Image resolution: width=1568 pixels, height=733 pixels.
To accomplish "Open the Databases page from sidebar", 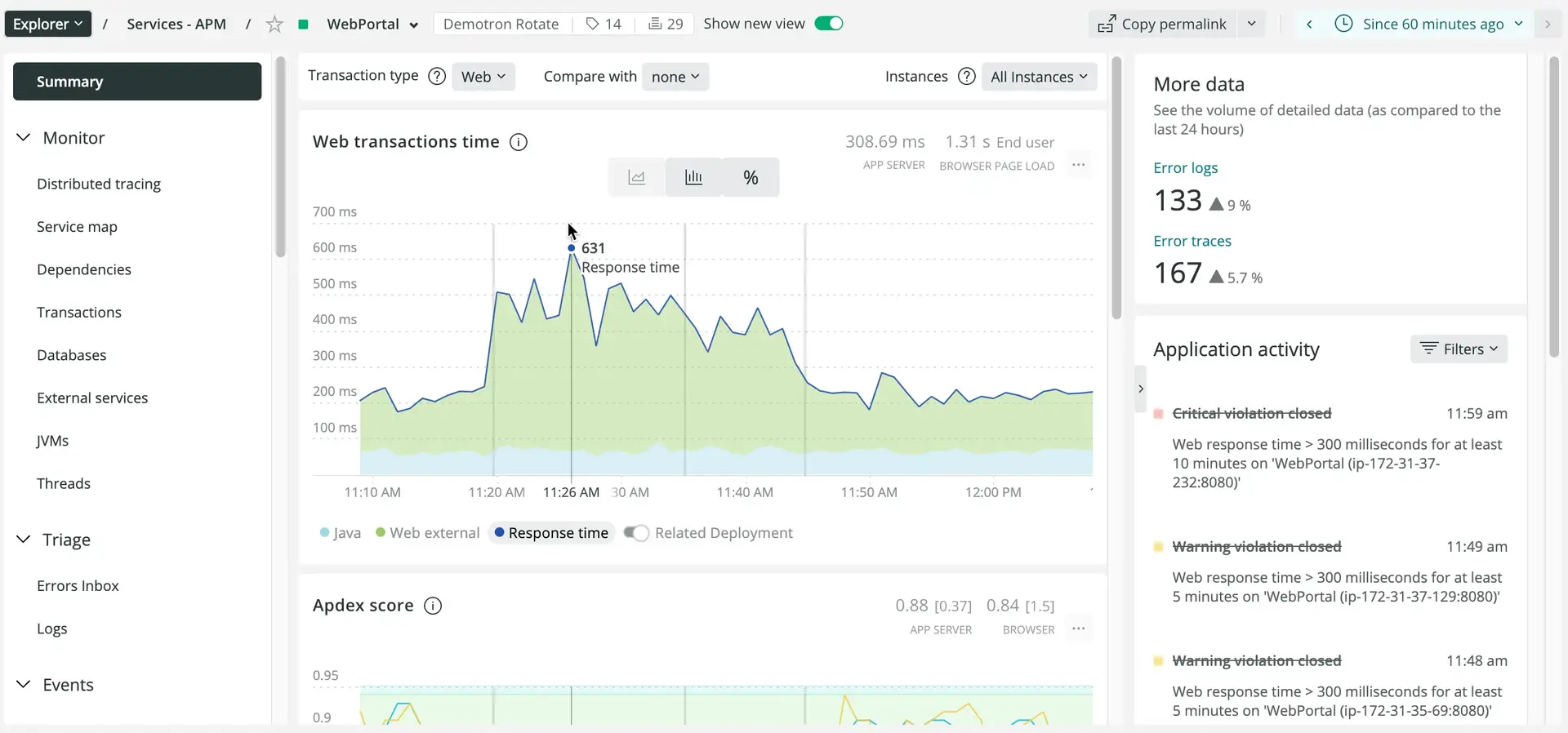I will point(72,355).
